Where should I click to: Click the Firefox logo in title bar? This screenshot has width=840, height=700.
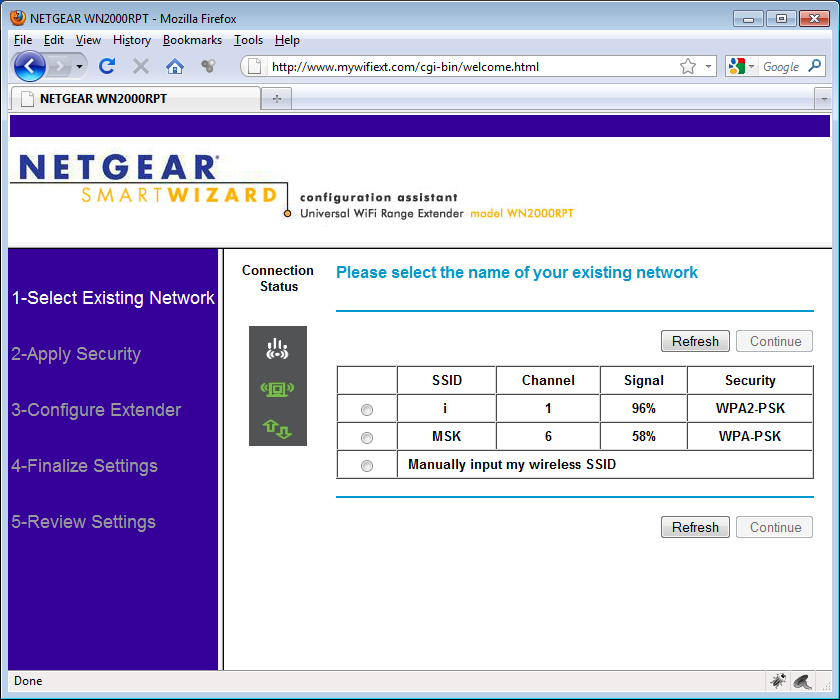[18, 18]
